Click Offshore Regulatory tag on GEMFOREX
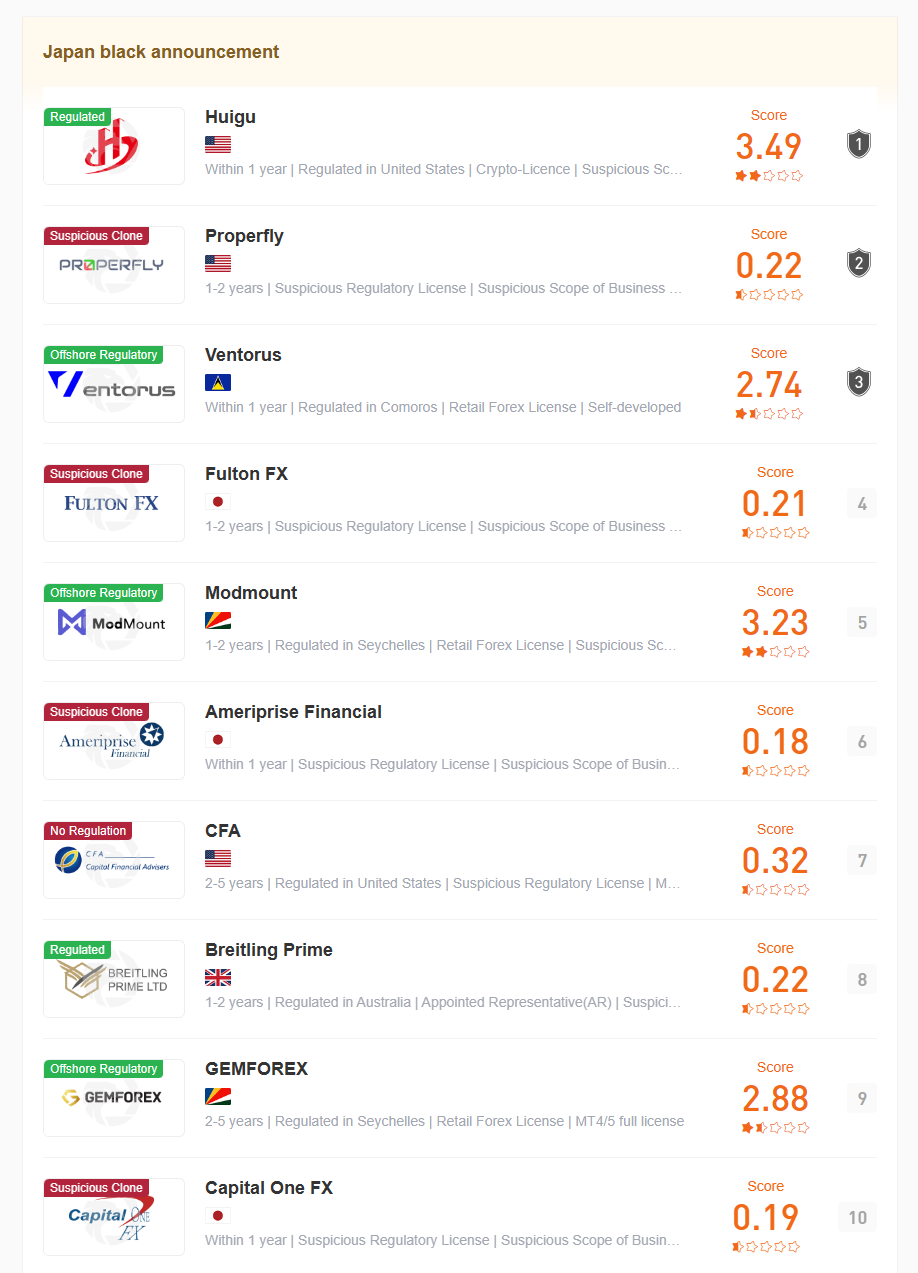 [104, 1069]
